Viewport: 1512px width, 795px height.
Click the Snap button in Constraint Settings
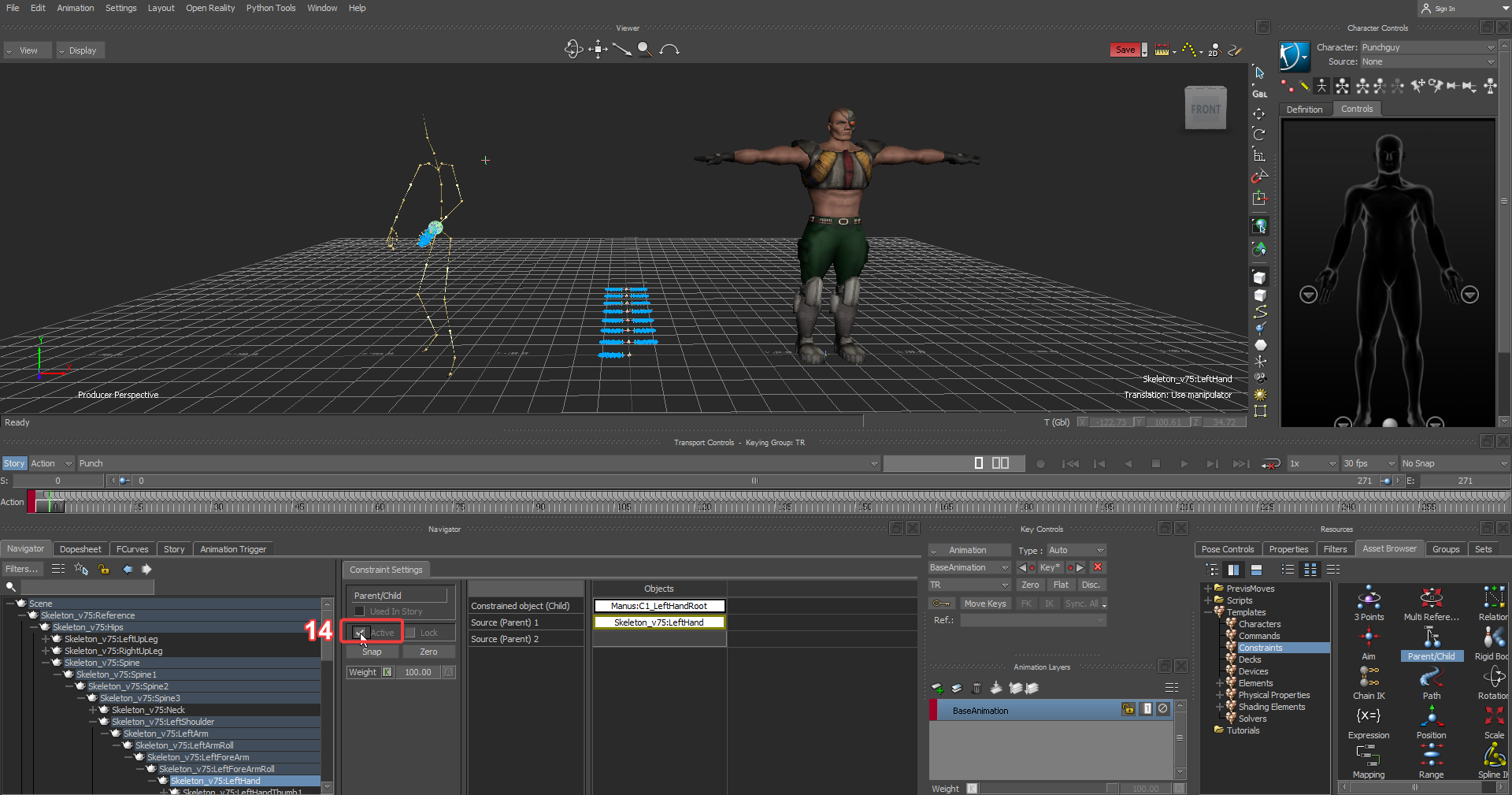pos(372,652)
